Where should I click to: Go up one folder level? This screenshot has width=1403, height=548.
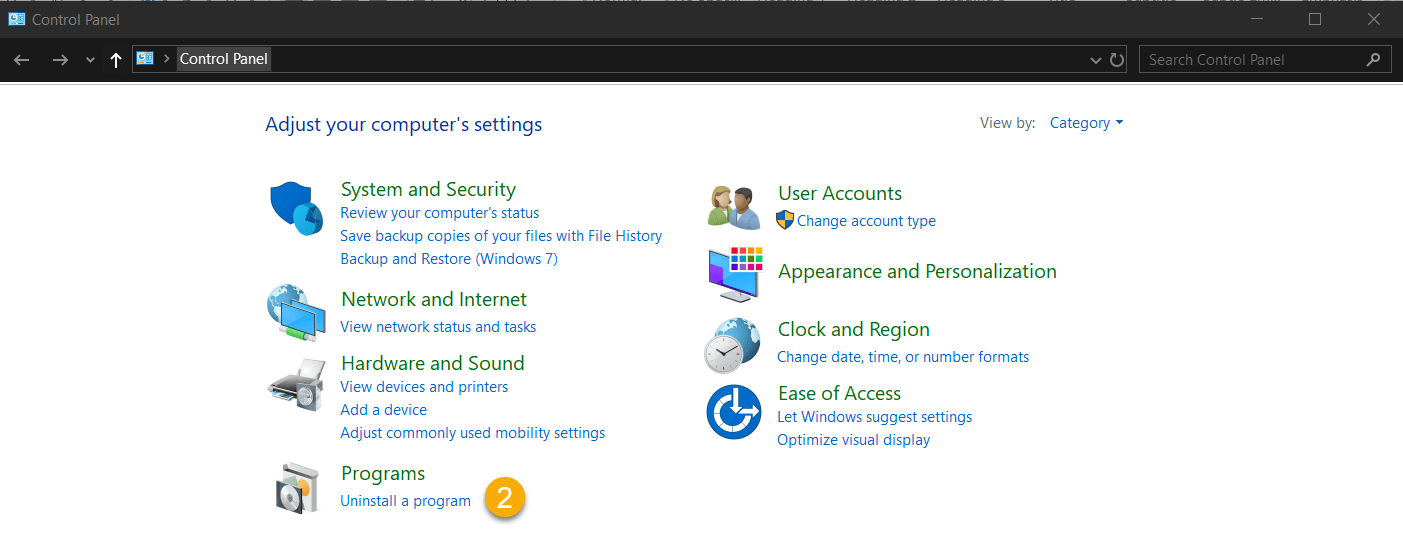point(116,60)
